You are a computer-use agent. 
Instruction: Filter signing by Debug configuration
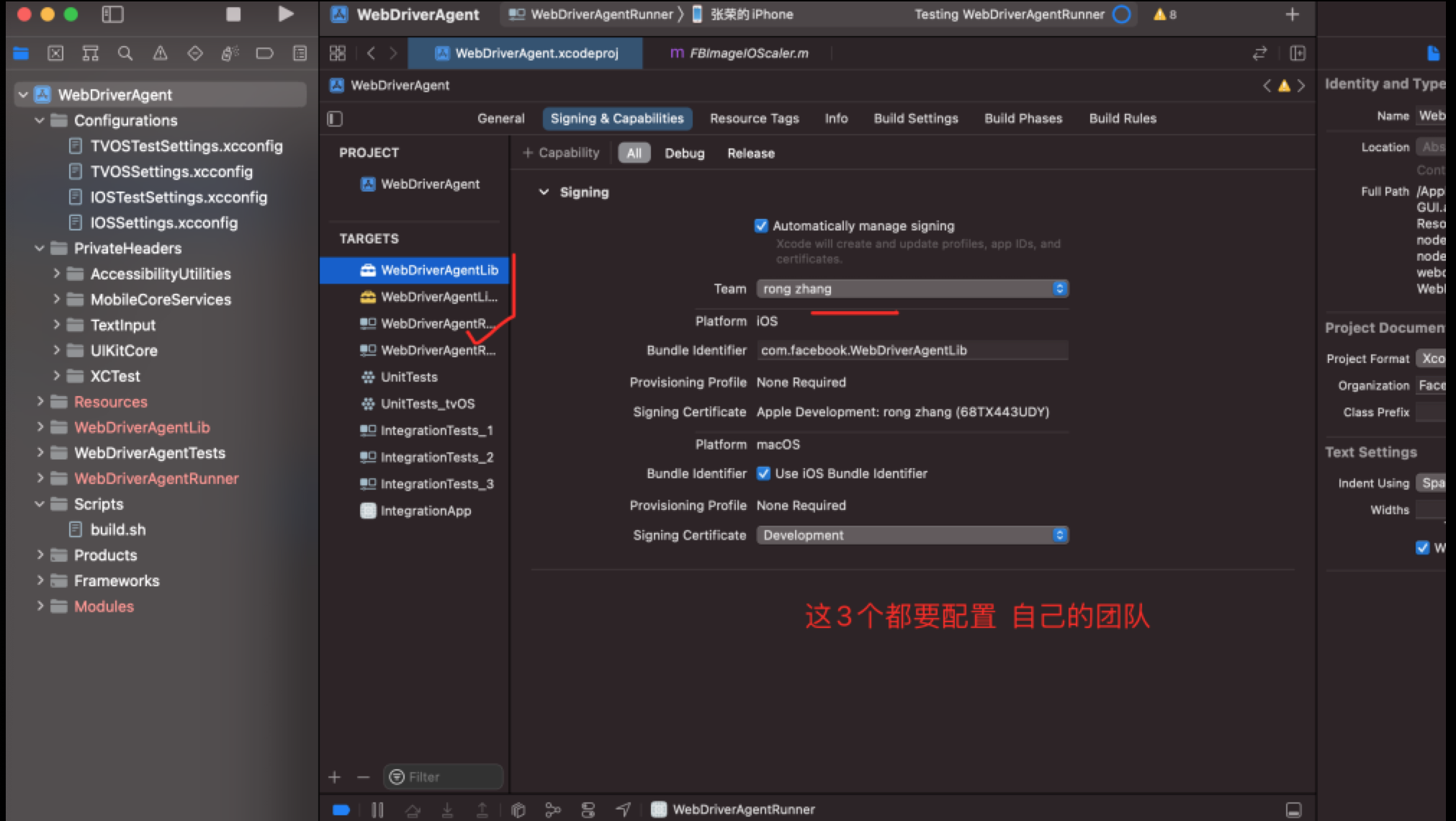(x=684, y=153)
